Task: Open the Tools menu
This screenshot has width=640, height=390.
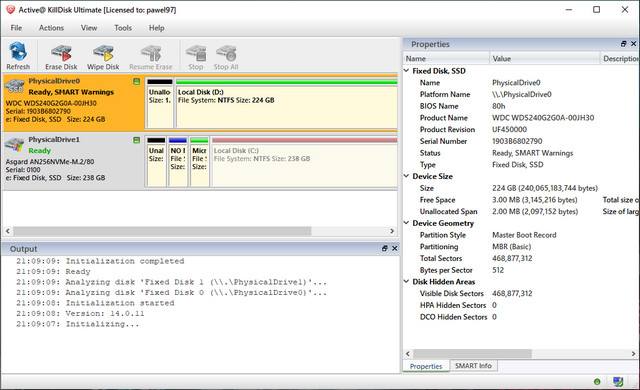Action: click(123, 28)
